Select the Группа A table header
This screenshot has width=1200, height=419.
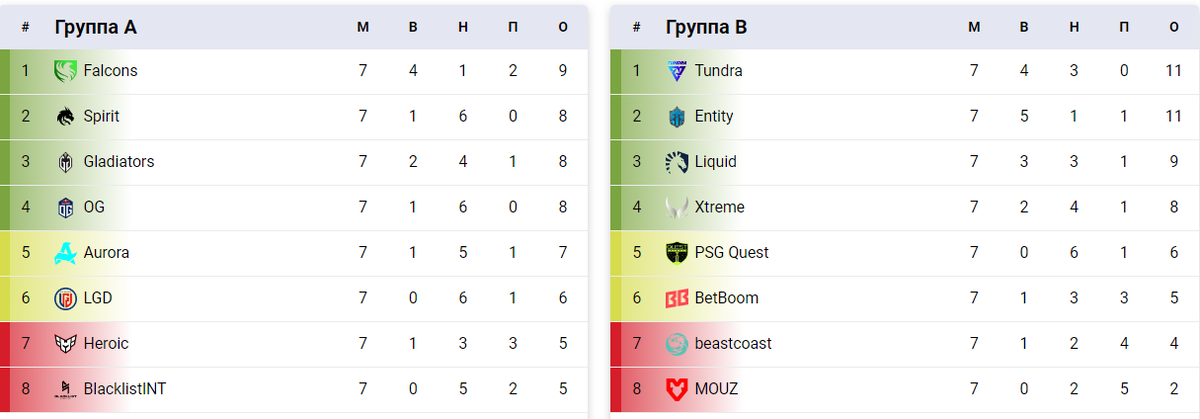coord(96,27)
